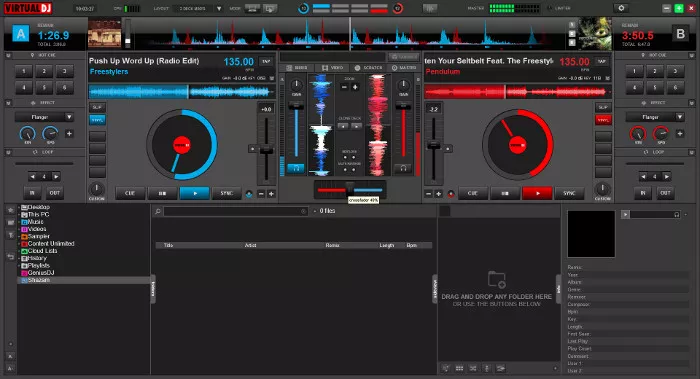The height and width of the screenshot is (379, 700).
Task: Toggle loop IN on deck A
Action: pyautogui.click(x=32, y=193)
